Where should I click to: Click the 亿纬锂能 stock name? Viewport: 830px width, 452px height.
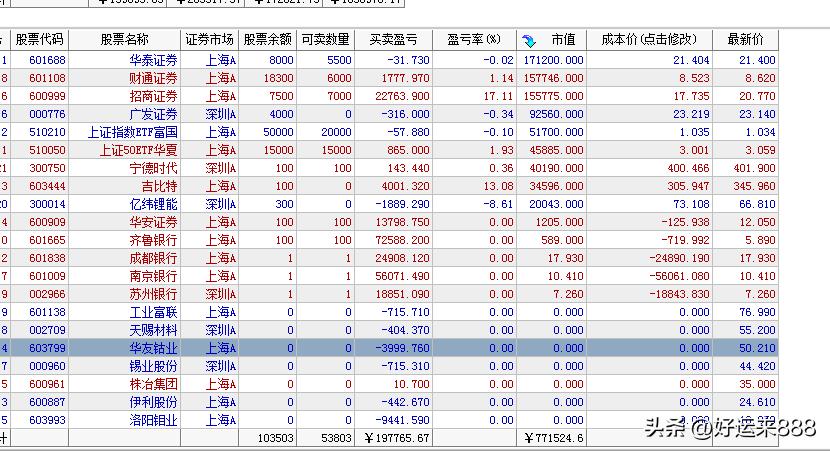click(x=154, y=204)
